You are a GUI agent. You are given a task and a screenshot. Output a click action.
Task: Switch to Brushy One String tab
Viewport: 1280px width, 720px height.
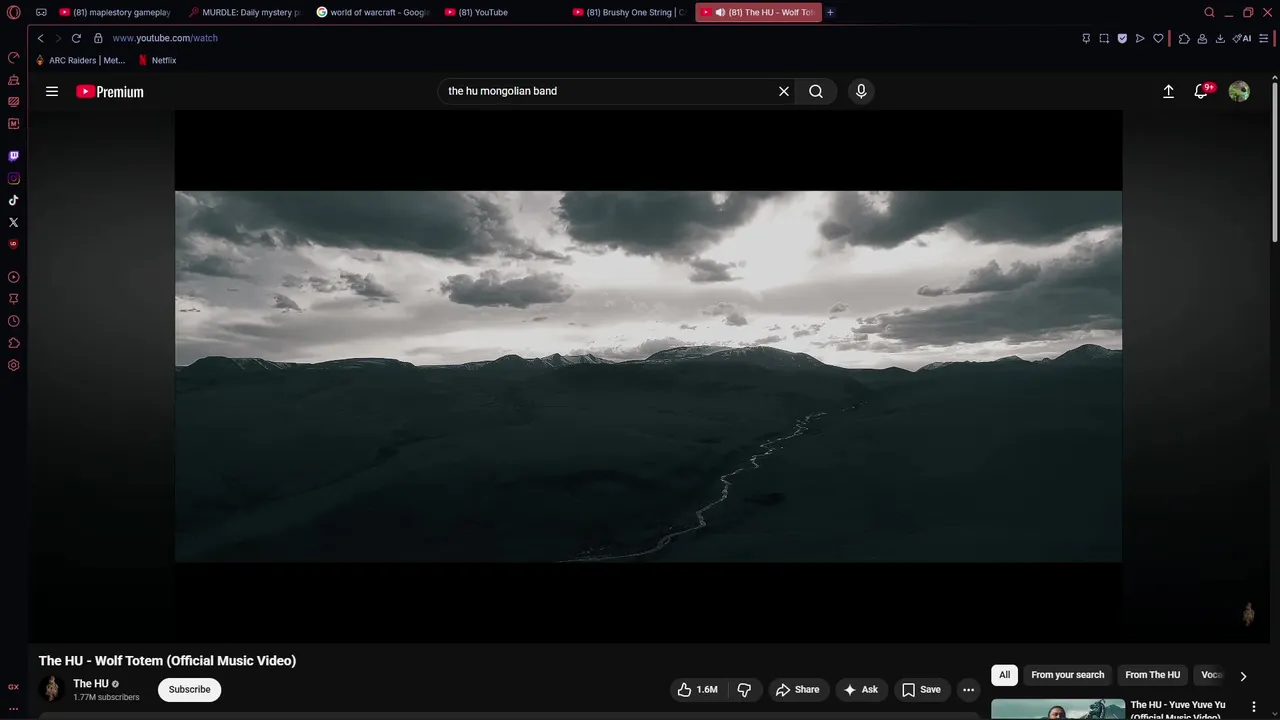[631, 12]
